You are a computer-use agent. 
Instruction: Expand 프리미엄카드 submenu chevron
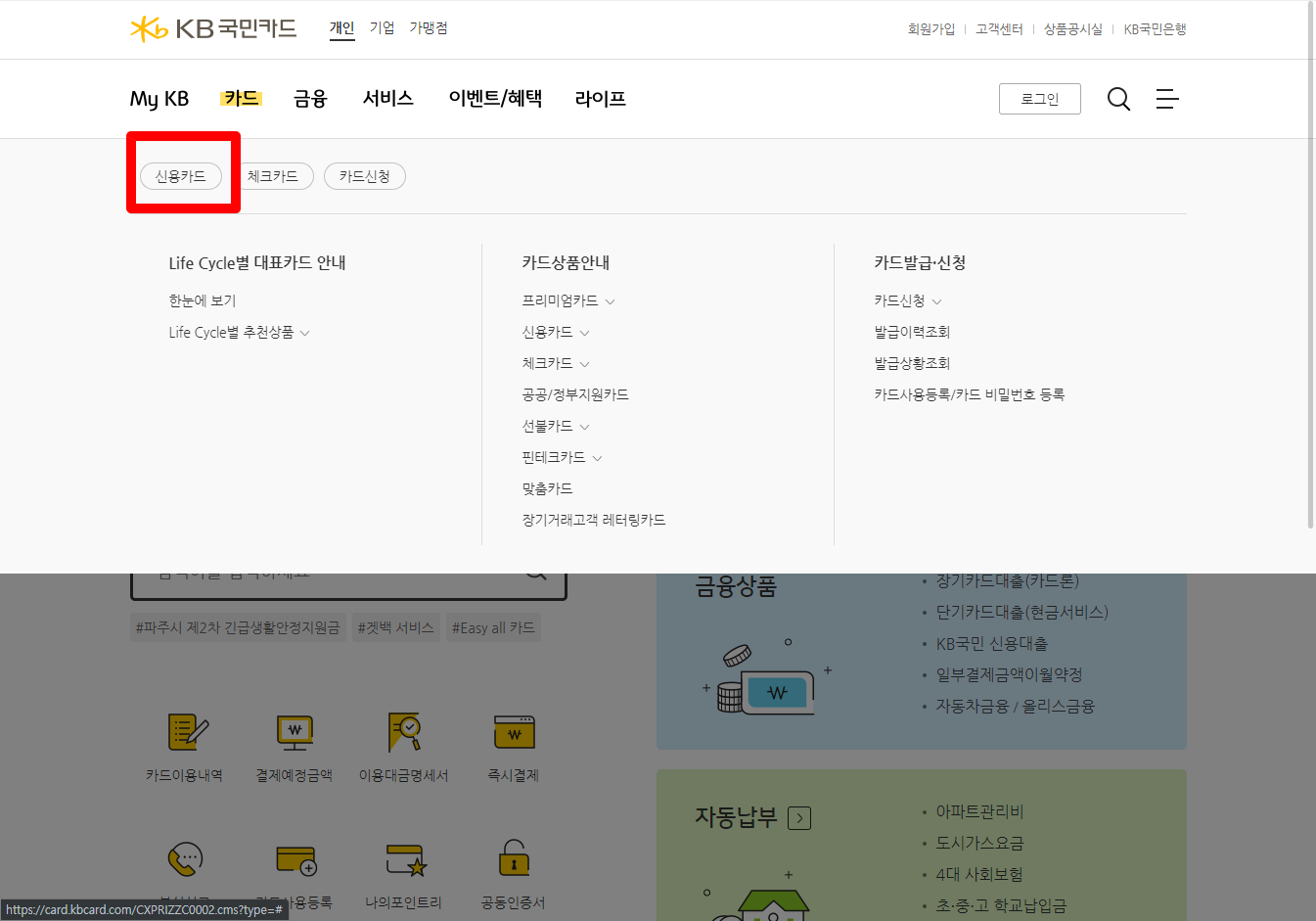click(610, 301)
